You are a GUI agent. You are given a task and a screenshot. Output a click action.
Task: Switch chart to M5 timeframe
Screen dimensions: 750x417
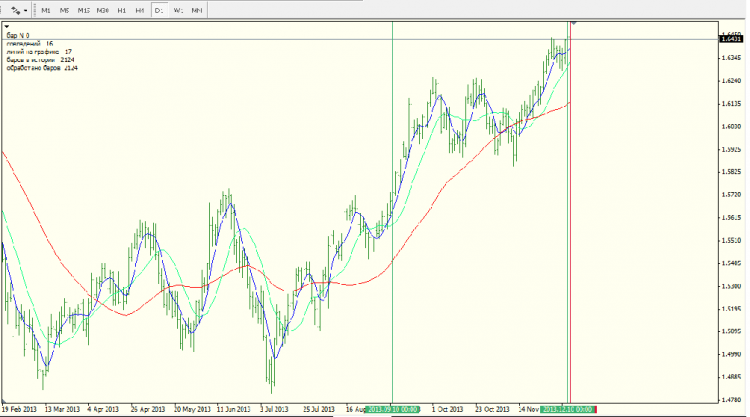pyautogui.click(x=64, y=9)
